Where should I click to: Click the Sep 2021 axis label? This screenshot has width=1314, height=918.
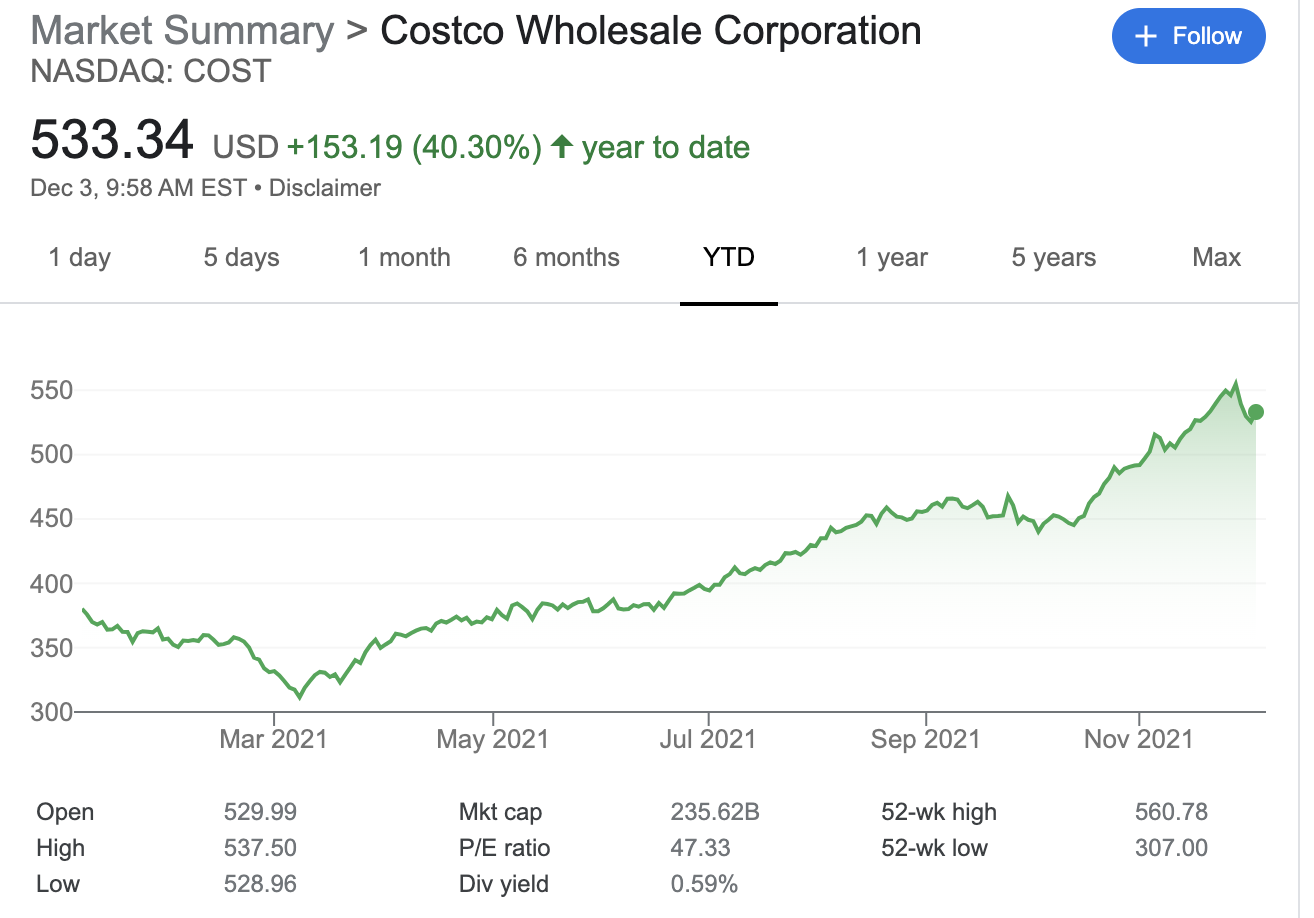(926, 740)
